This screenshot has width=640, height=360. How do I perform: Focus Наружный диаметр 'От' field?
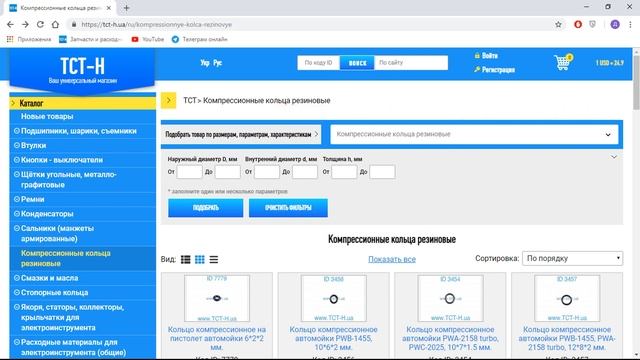[189, 172]
